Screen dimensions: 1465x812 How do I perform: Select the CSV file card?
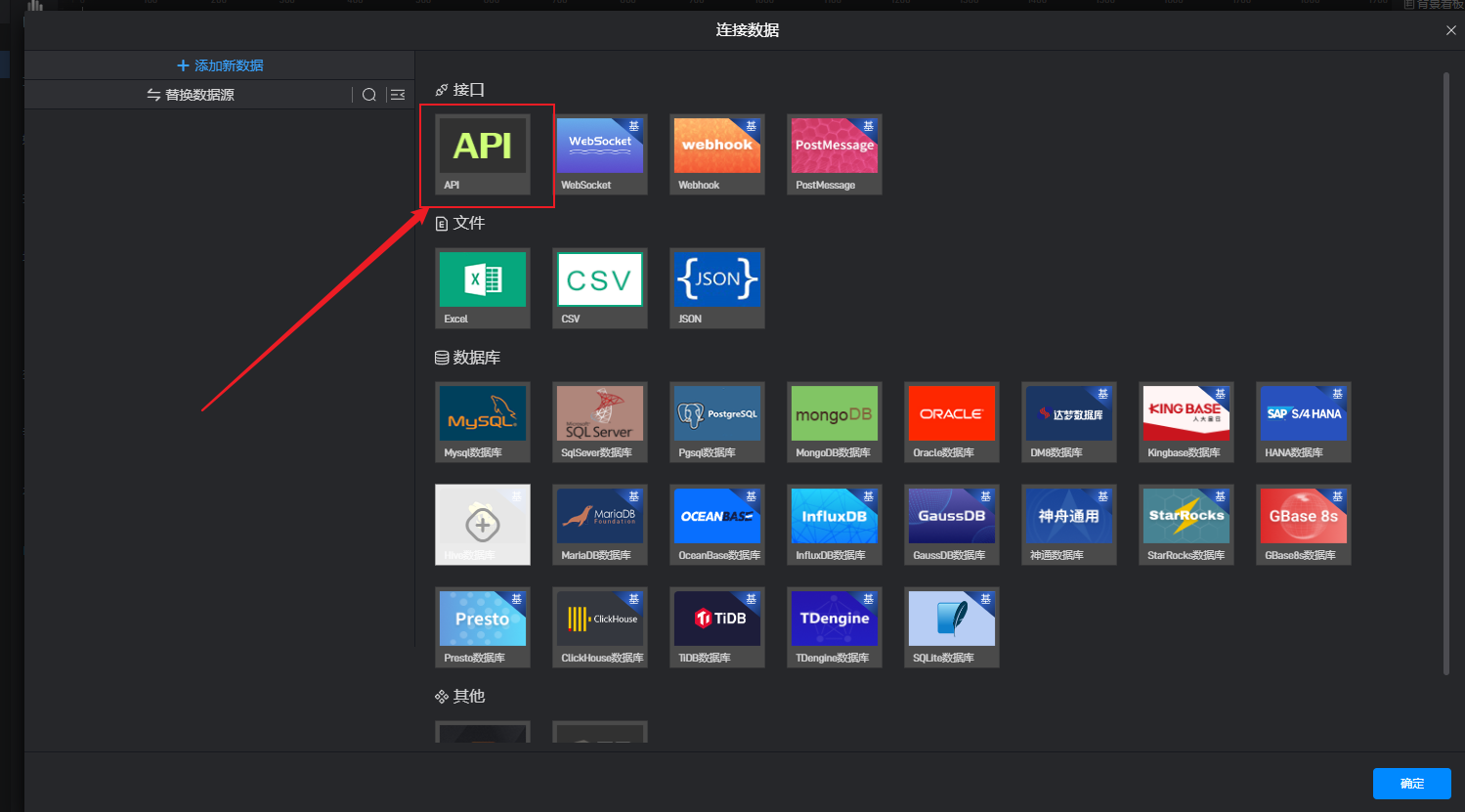[x=600, y=288]
